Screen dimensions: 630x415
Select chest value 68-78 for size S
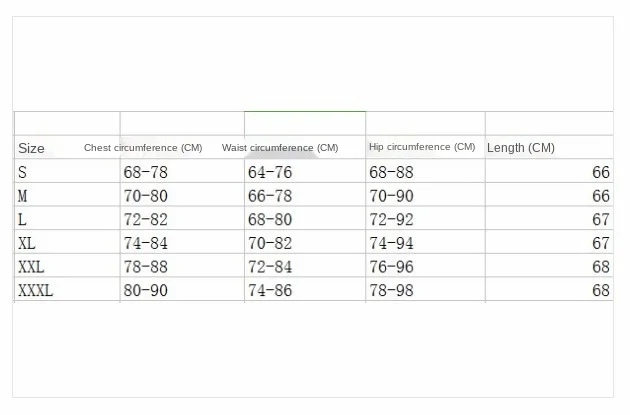coord(146,172)
